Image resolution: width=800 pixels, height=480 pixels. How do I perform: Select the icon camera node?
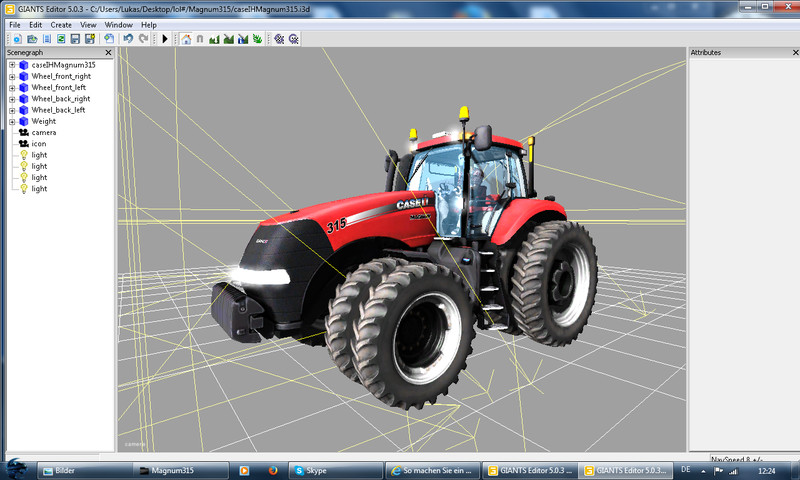(39, 143)
